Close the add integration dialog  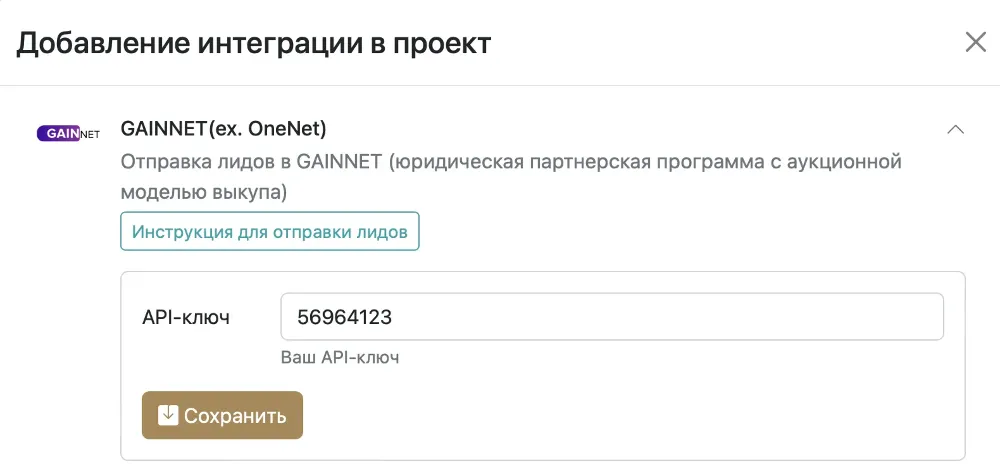point(975,42)
